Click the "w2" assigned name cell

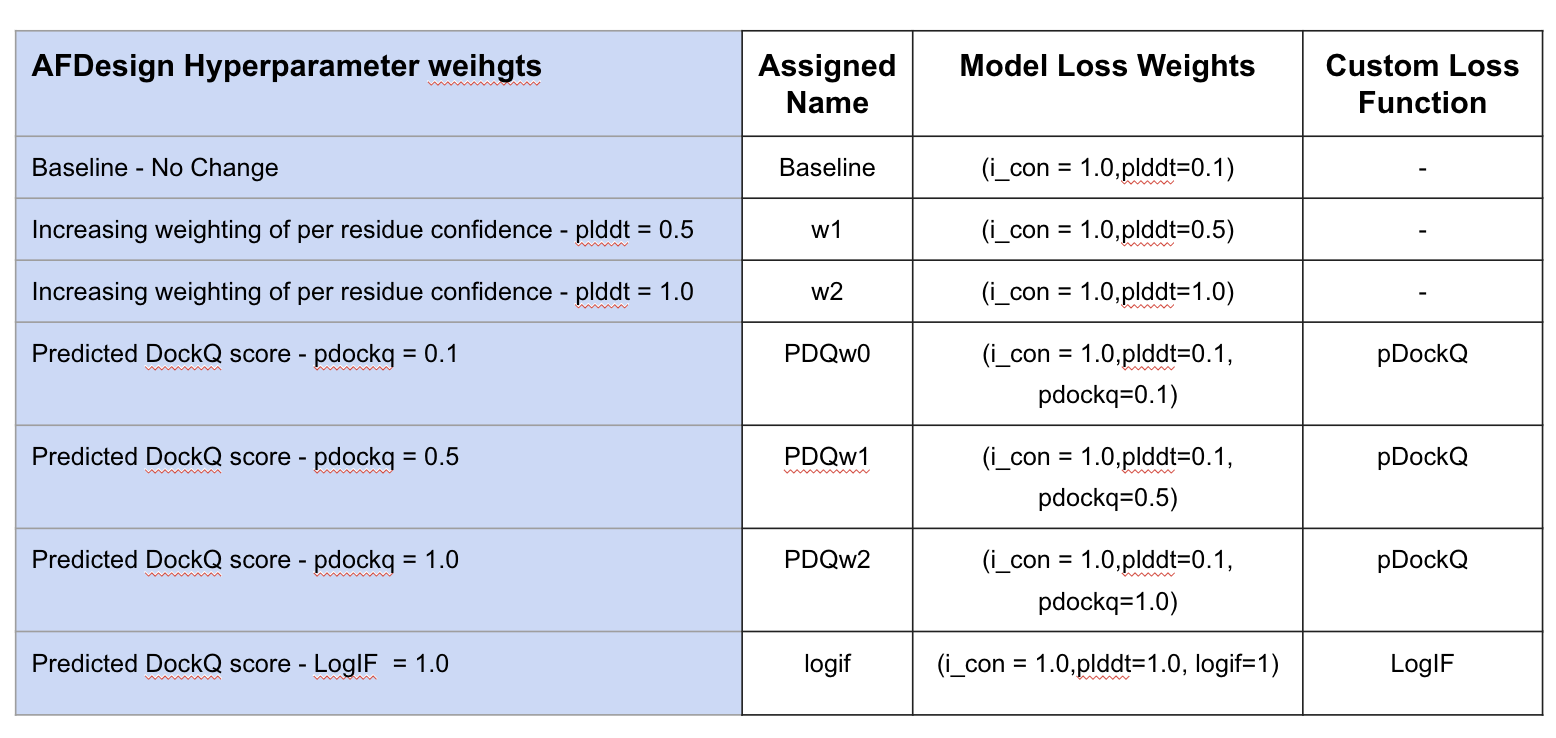827,291
